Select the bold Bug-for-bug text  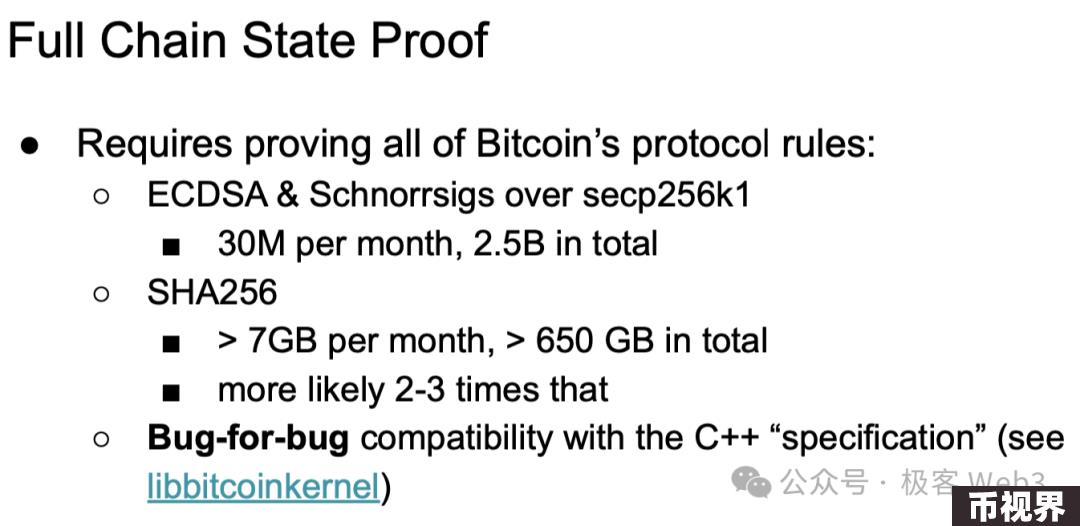tap(248, 439)
